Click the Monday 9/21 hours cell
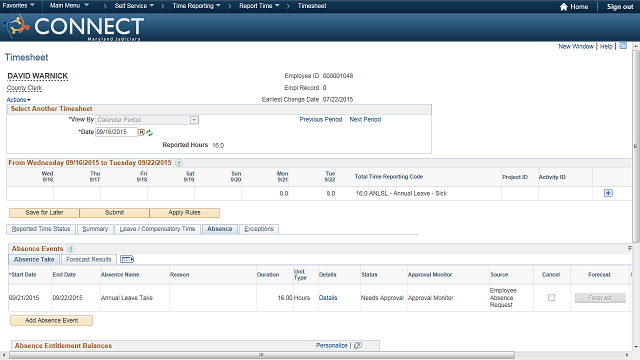This screenshot has width=640, height=360. [265, 193]
